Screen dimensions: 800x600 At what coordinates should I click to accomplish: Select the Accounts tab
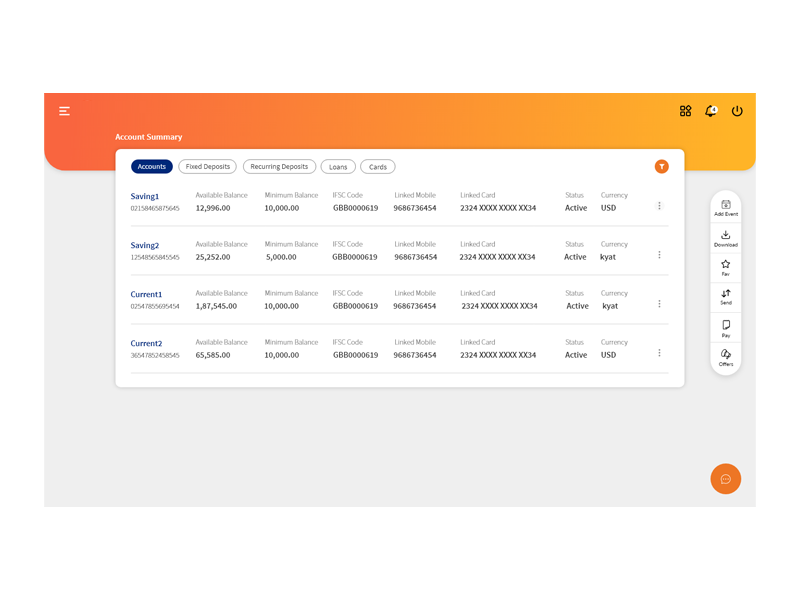point(152,167)
